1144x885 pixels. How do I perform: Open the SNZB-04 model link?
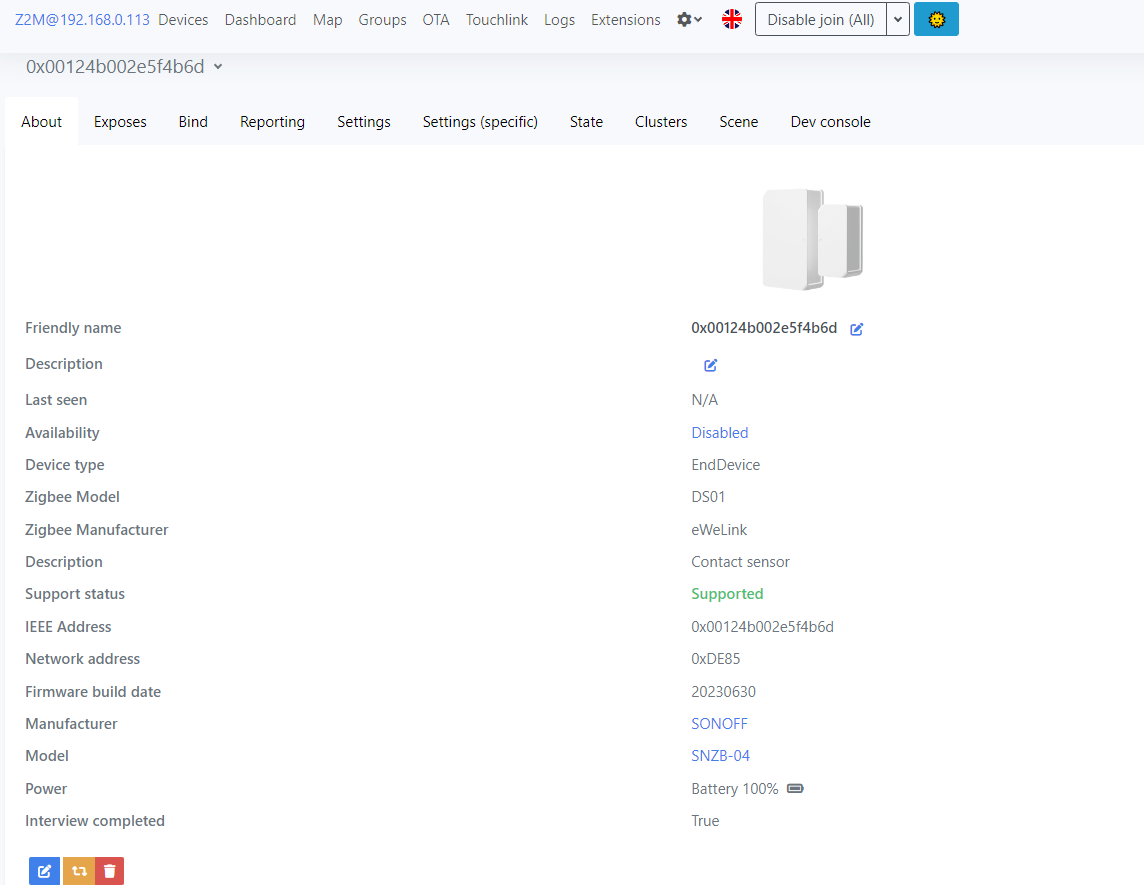pyautogui.click(x=720, y=756)
